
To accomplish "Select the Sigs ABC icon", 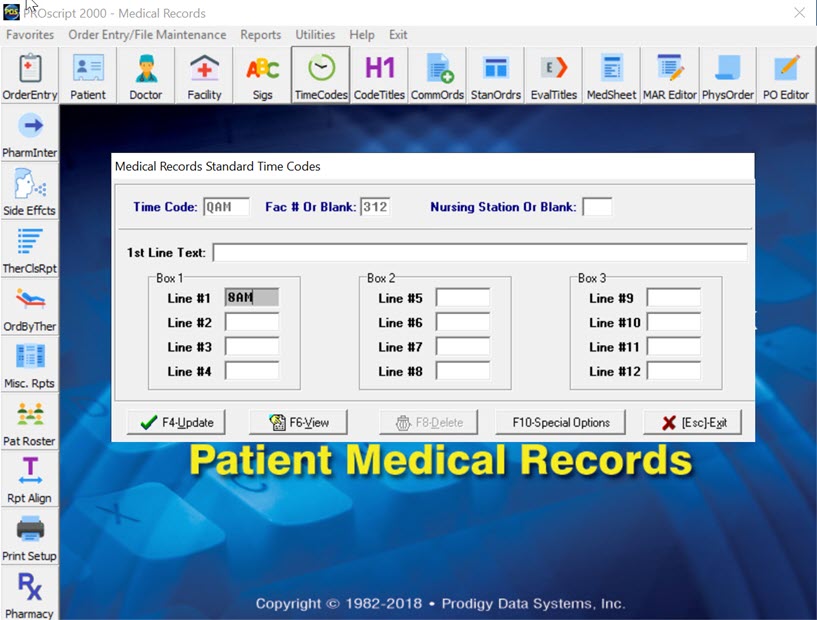I will coord(262,75).
